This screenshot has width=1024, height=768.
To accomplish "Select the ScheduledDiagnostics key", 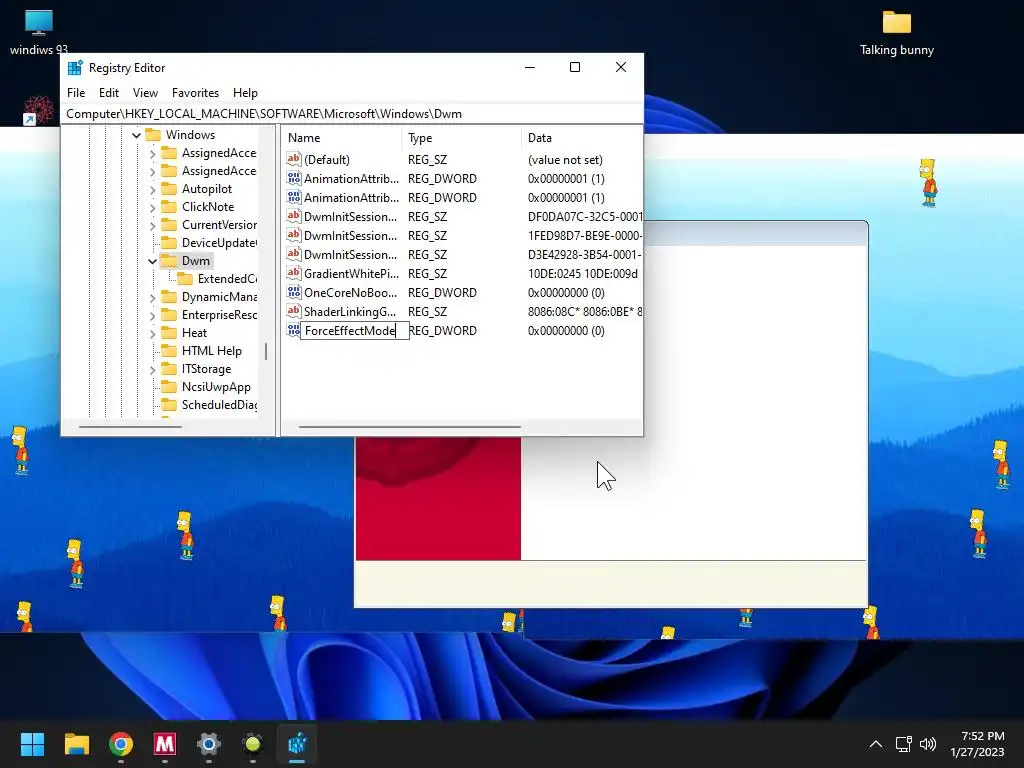I will (x=209, y=405).
